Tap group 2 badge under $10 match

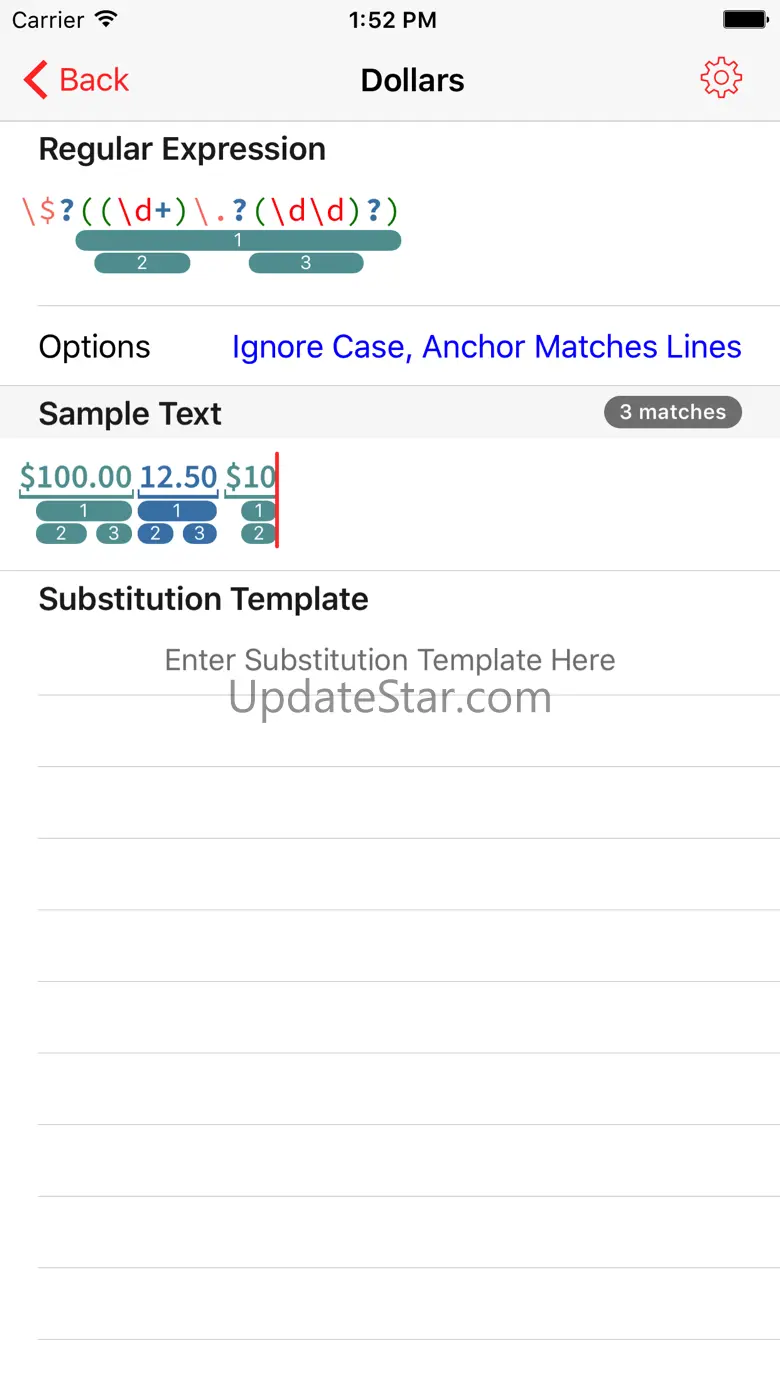point(258,534)
